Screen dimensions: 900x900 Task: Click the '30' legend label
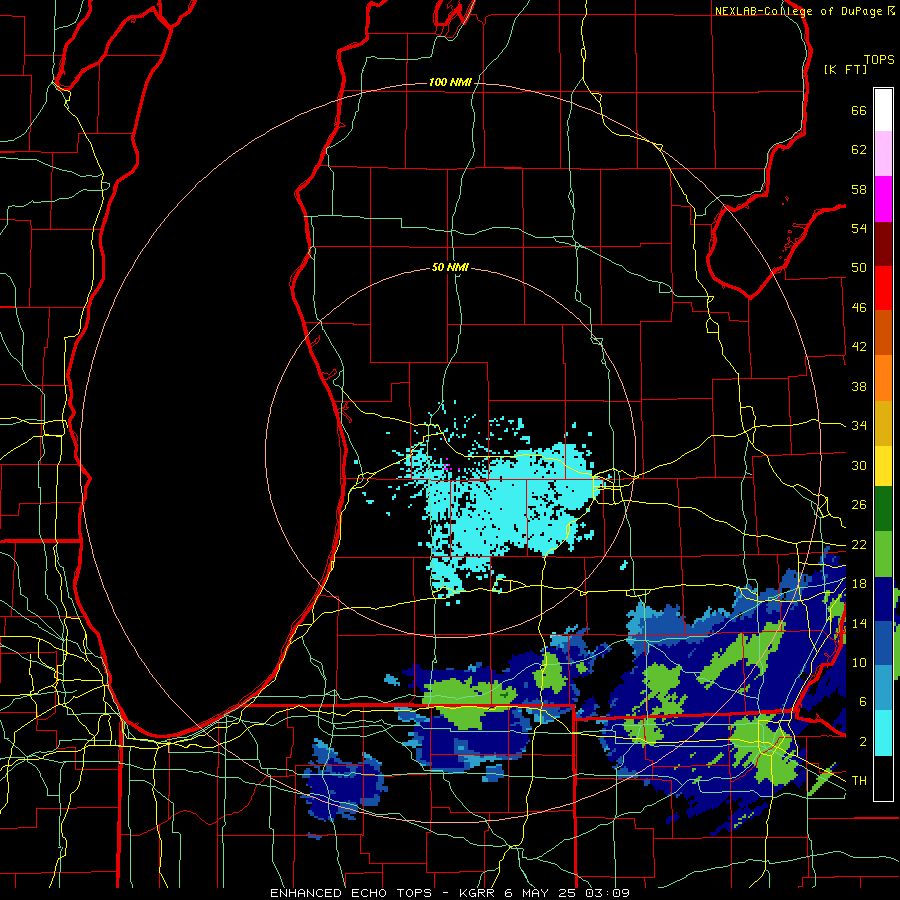point(859,465)
